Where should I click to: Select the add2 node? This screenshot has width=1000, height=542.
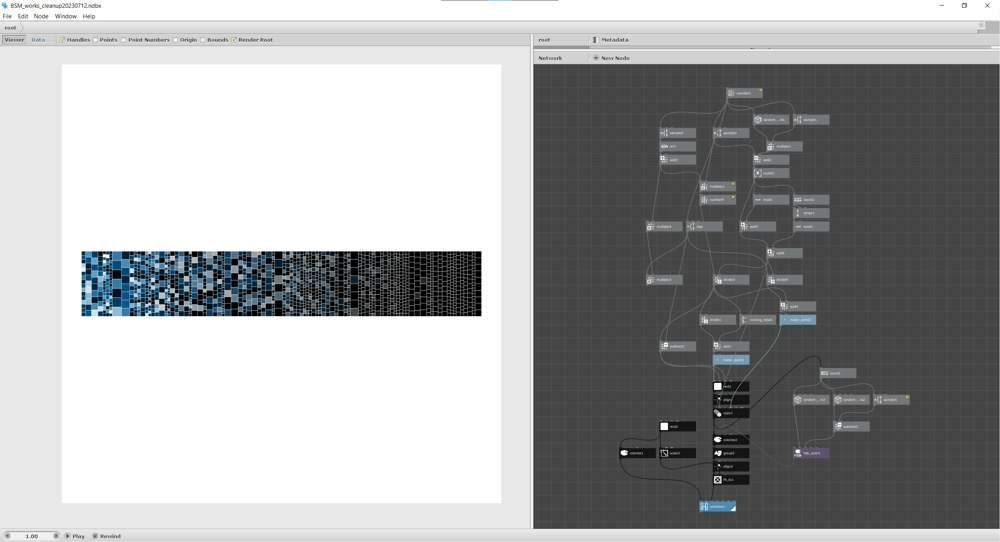coord(771,160)
